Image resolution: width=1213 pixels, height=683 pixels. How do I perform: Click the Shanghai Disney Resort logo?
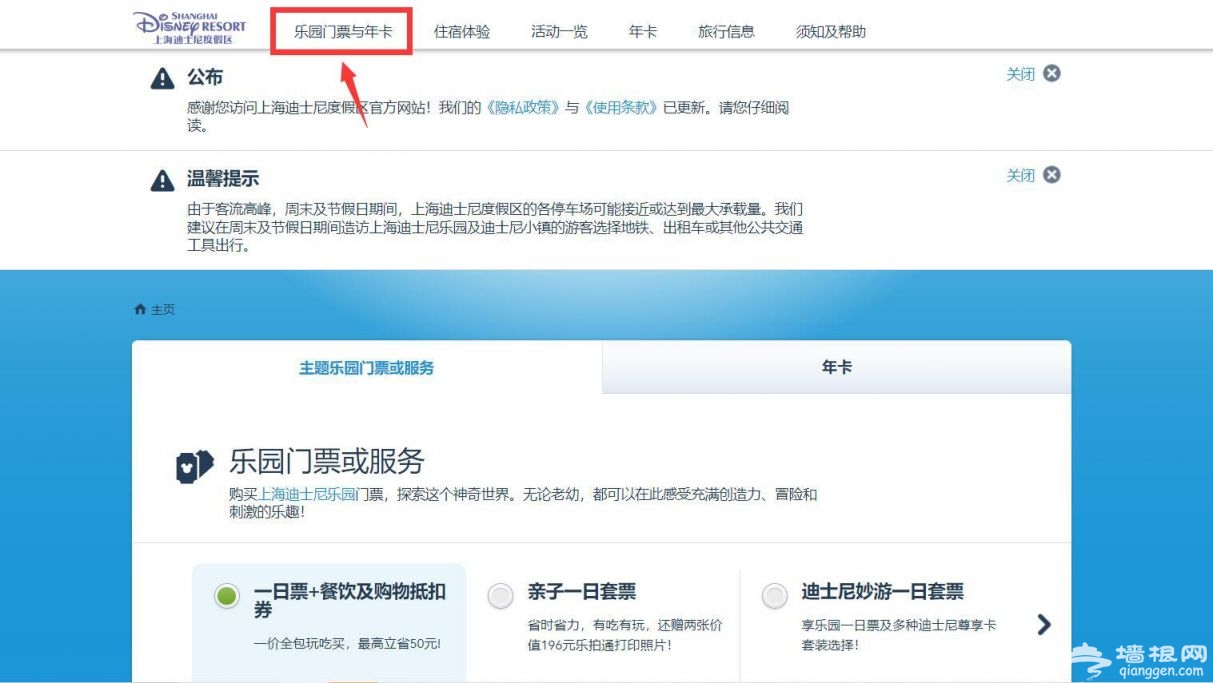coord(189,28)
